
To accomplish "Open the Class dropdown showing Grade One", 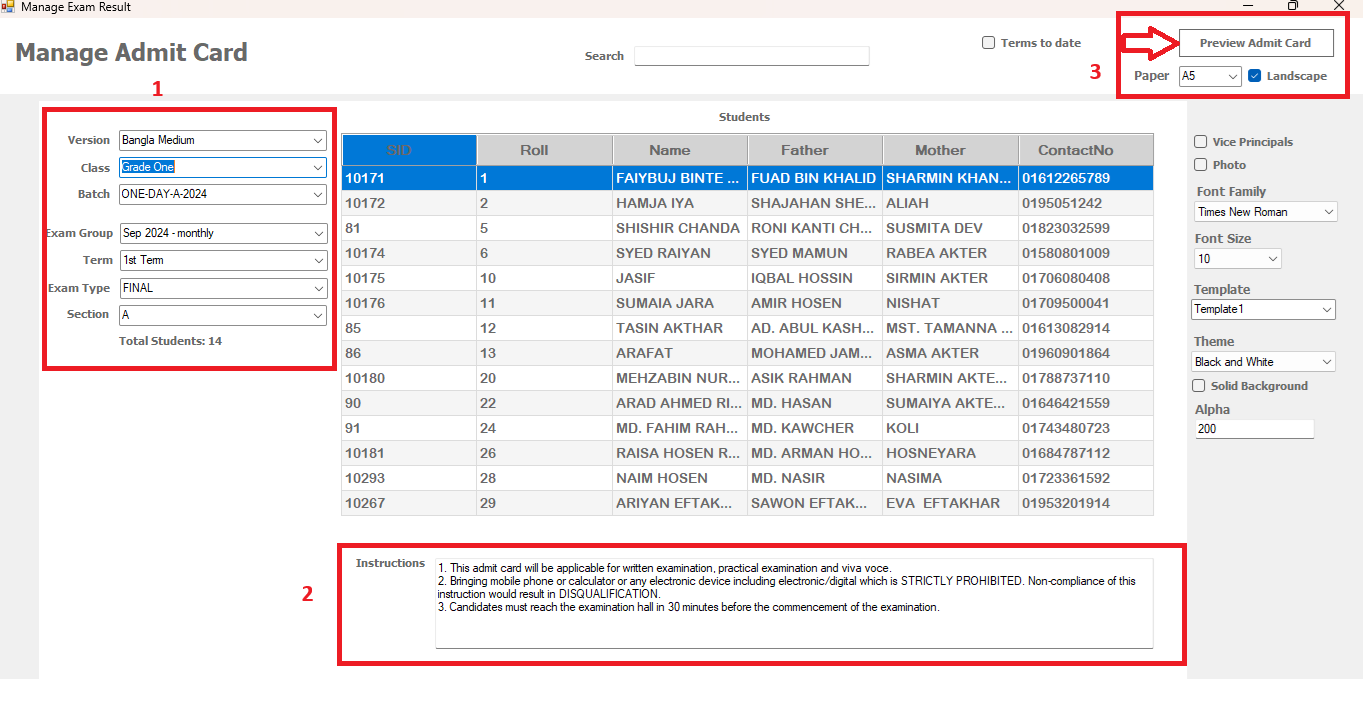I will click(x=223, y=167).
